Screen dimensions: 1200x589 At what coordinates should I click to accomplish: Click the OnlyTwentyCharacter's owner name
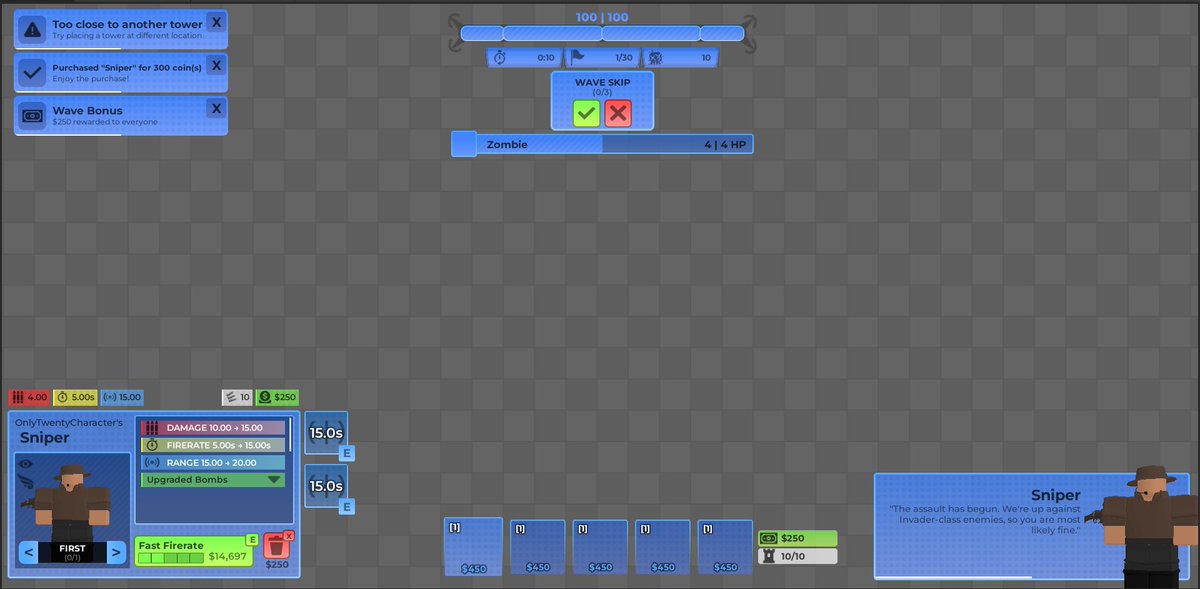[69, 423]
